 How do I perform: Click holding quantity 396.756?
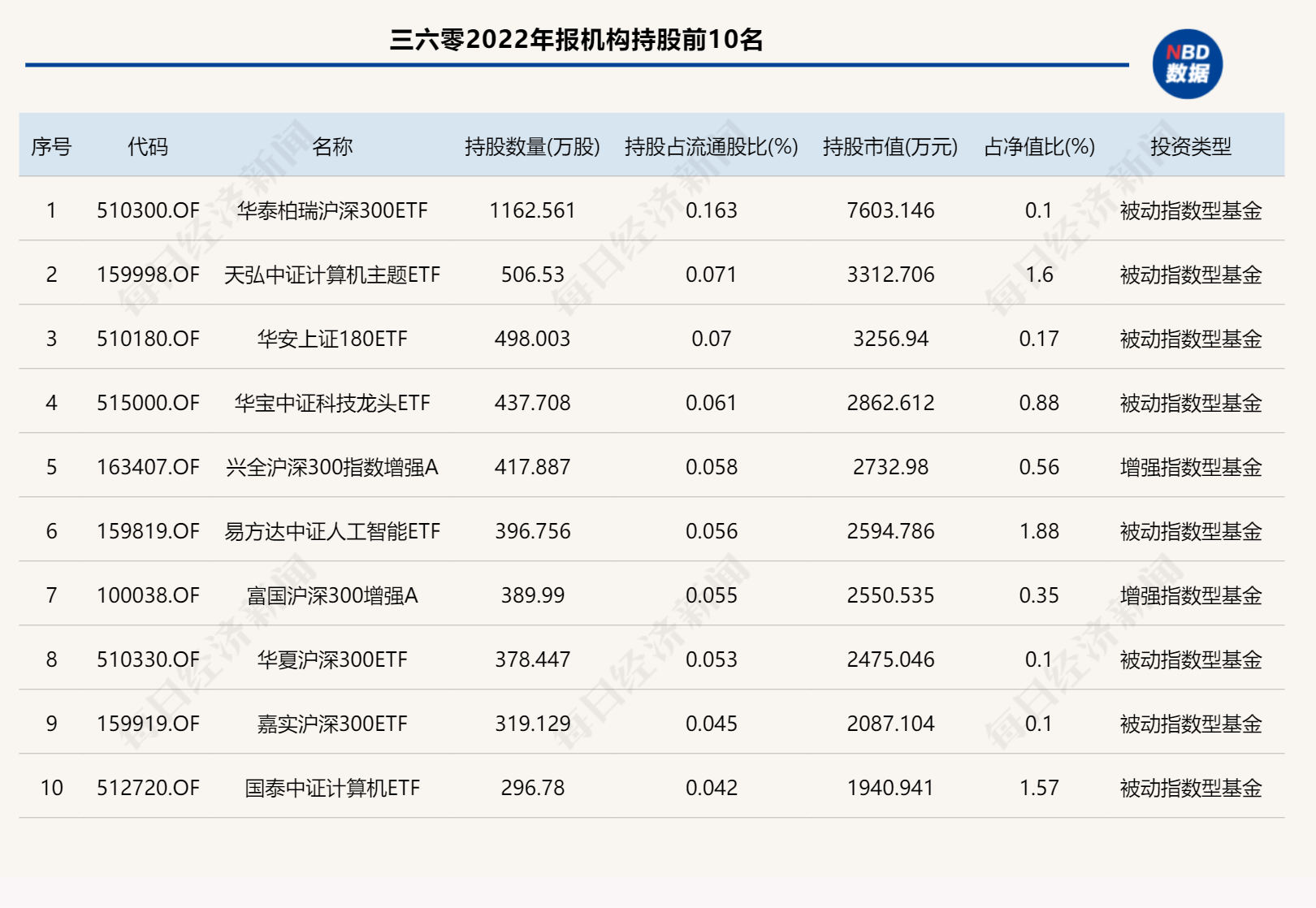pyautogui.click(x=533, y=532)
